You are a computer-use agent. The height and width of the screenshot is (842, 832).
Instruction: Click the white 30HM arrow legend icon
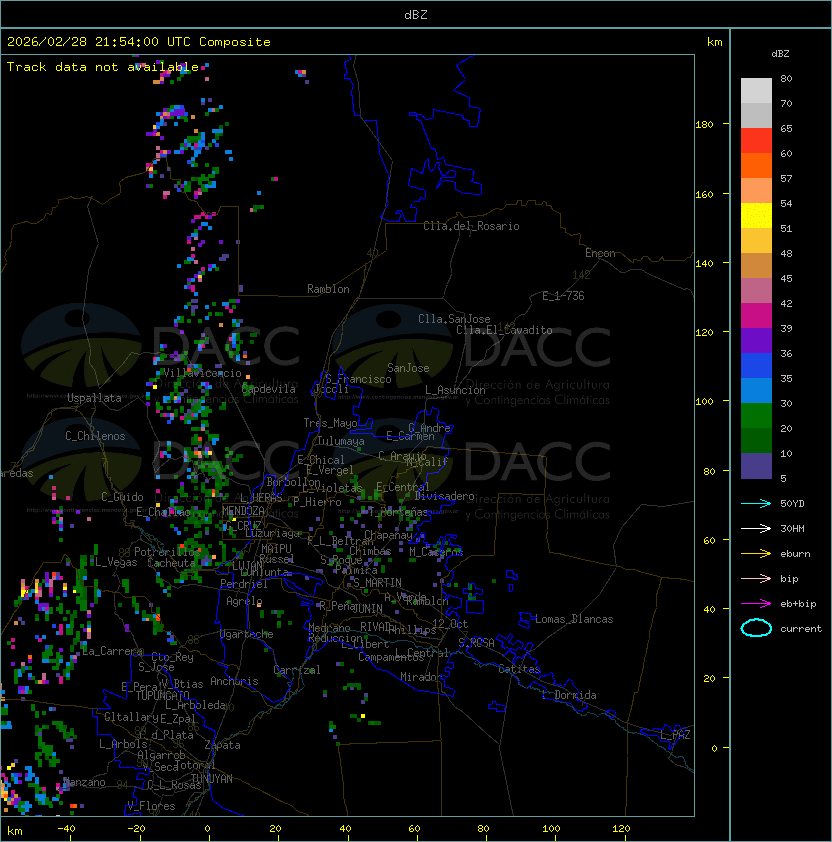coord(756,528)
